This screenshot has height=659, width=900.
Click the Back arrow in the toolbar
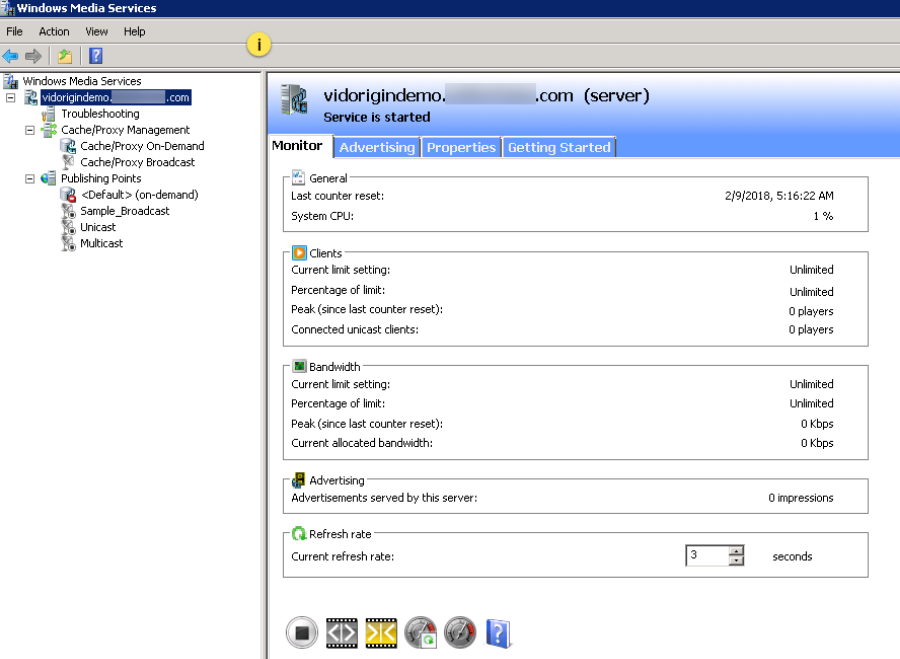(10, 56)
